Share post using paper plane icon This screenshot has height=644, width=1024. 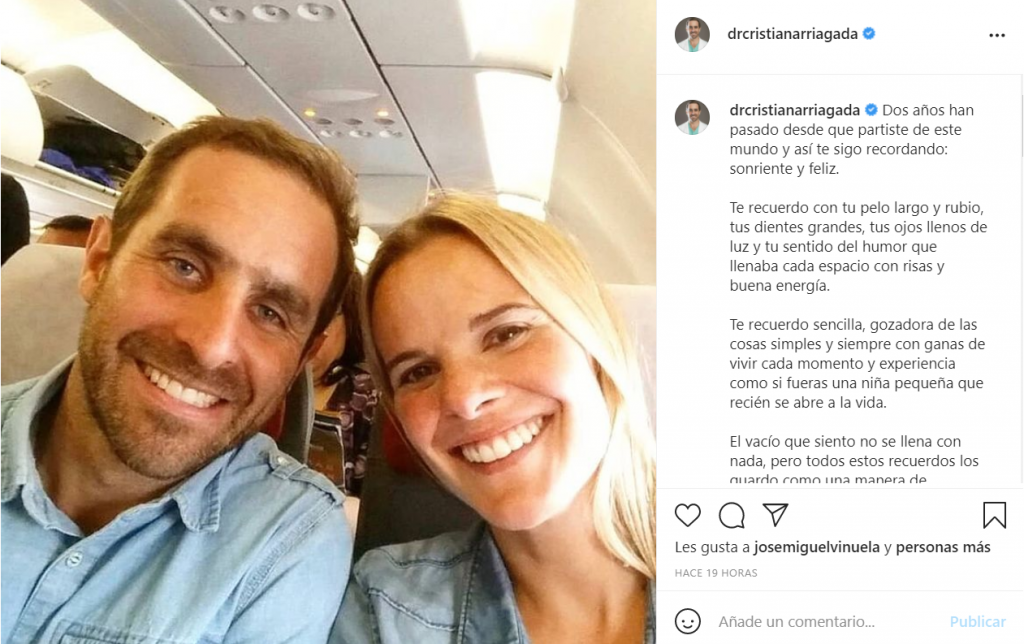pos(775,515)
